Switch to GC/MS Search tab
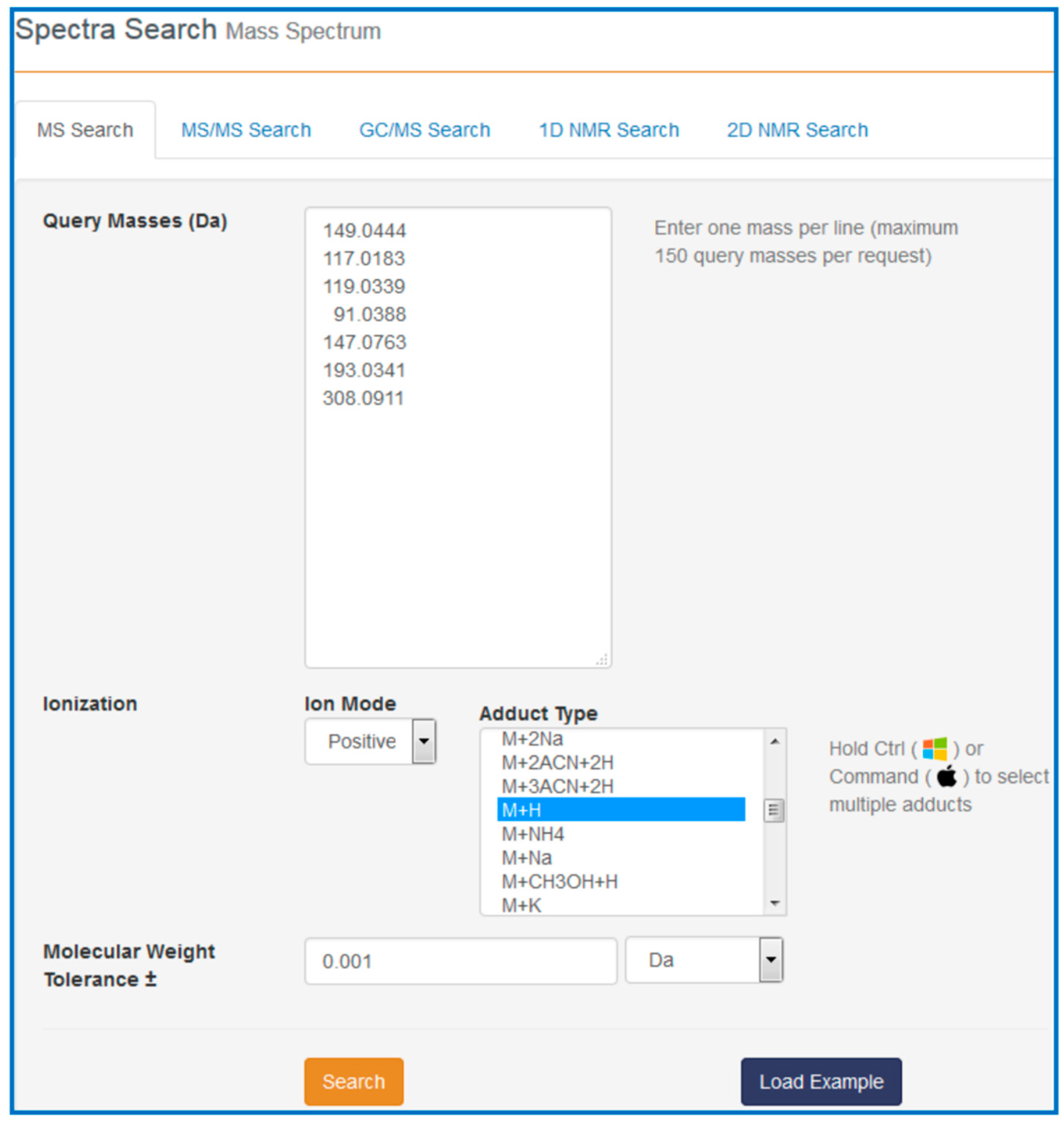The width and height of the screenshot is (1064, 1126). click(424, 130)
